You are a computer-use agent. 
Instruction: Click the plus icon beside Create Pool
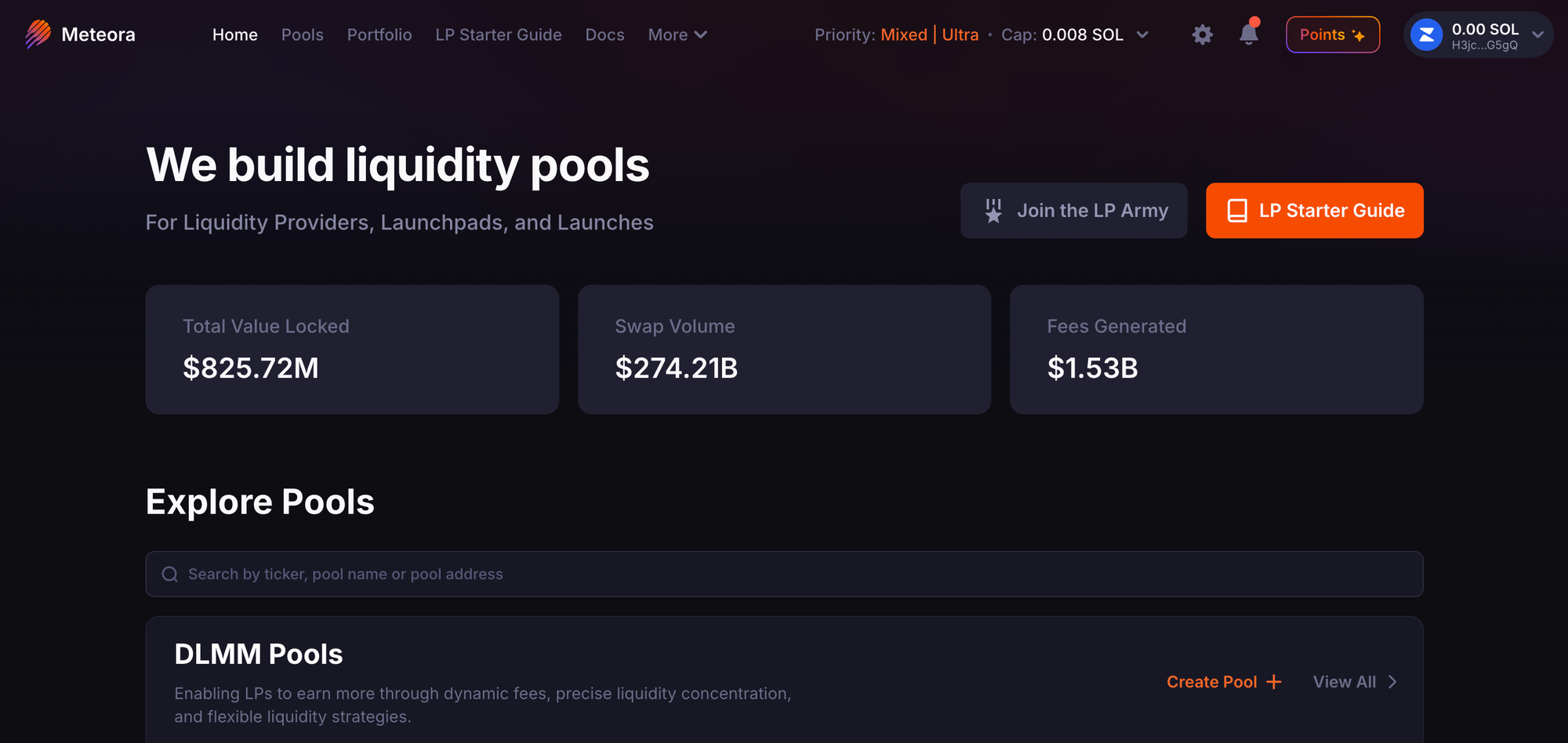coord(1274,682)
